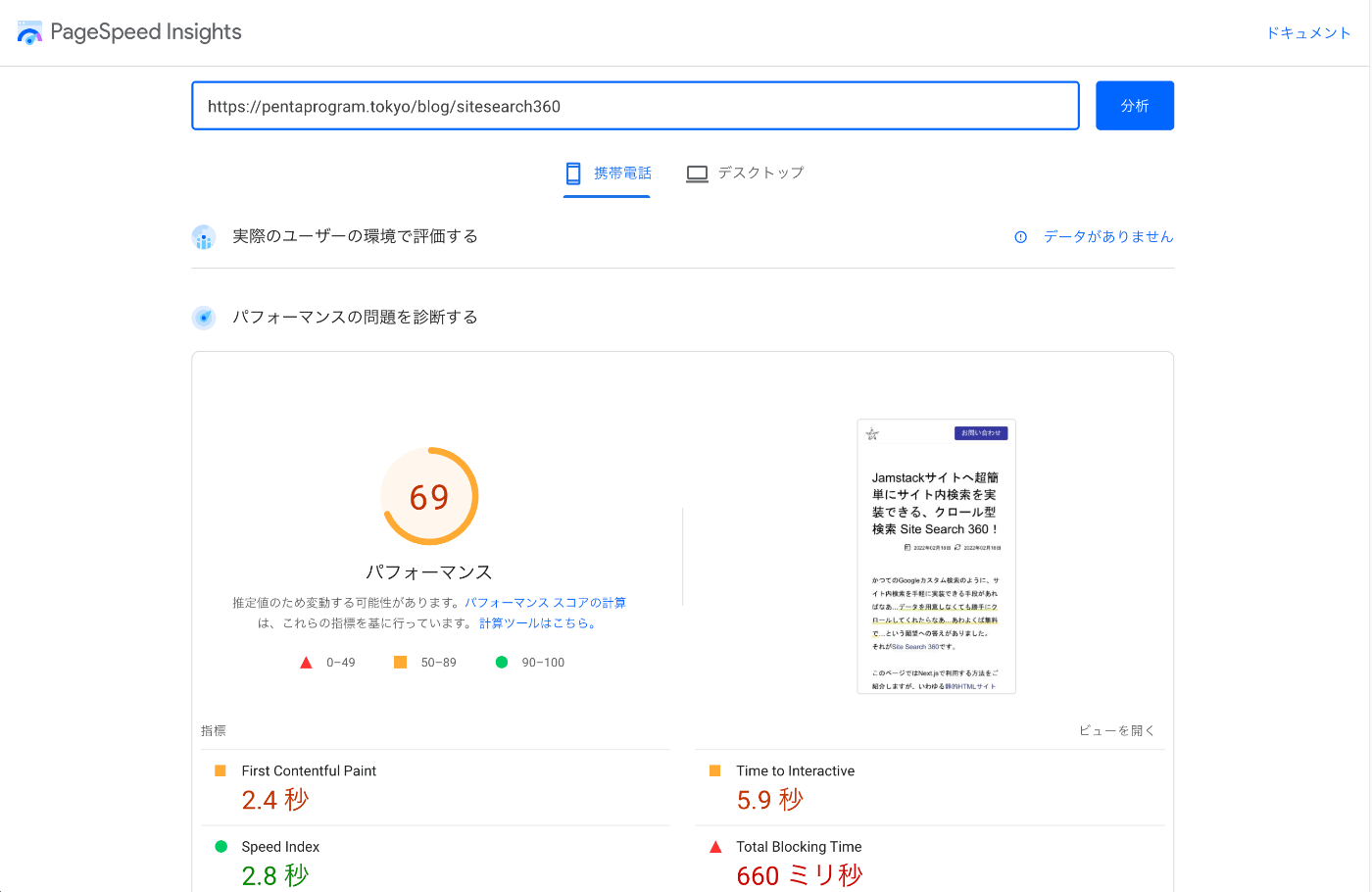Click the real-user field data section icon
The height and width of the screenshot is (892, 1372).
click(x=204, y=237)
